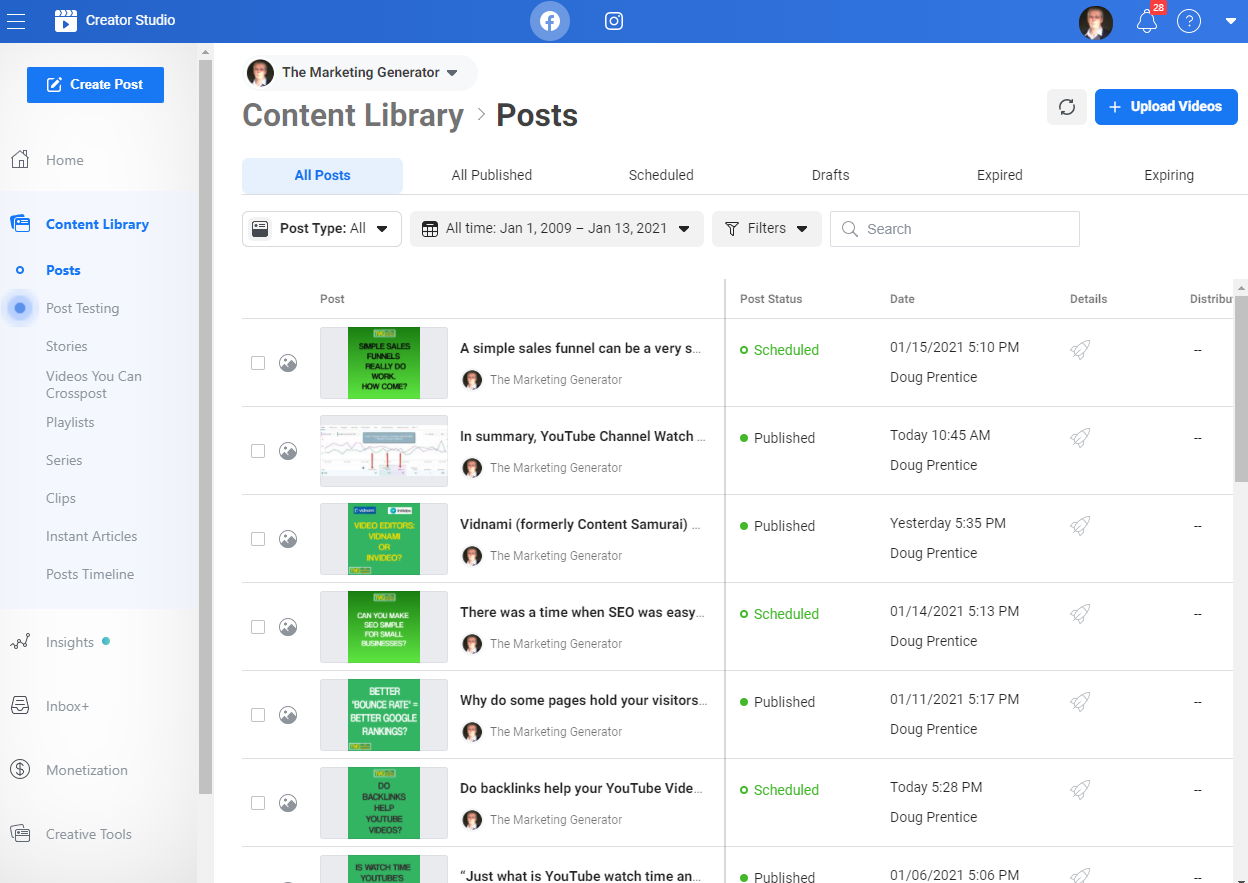Select the All Posts tab
The width and height of the screenshot is (1248, 883).
click(x=322, y=175)
